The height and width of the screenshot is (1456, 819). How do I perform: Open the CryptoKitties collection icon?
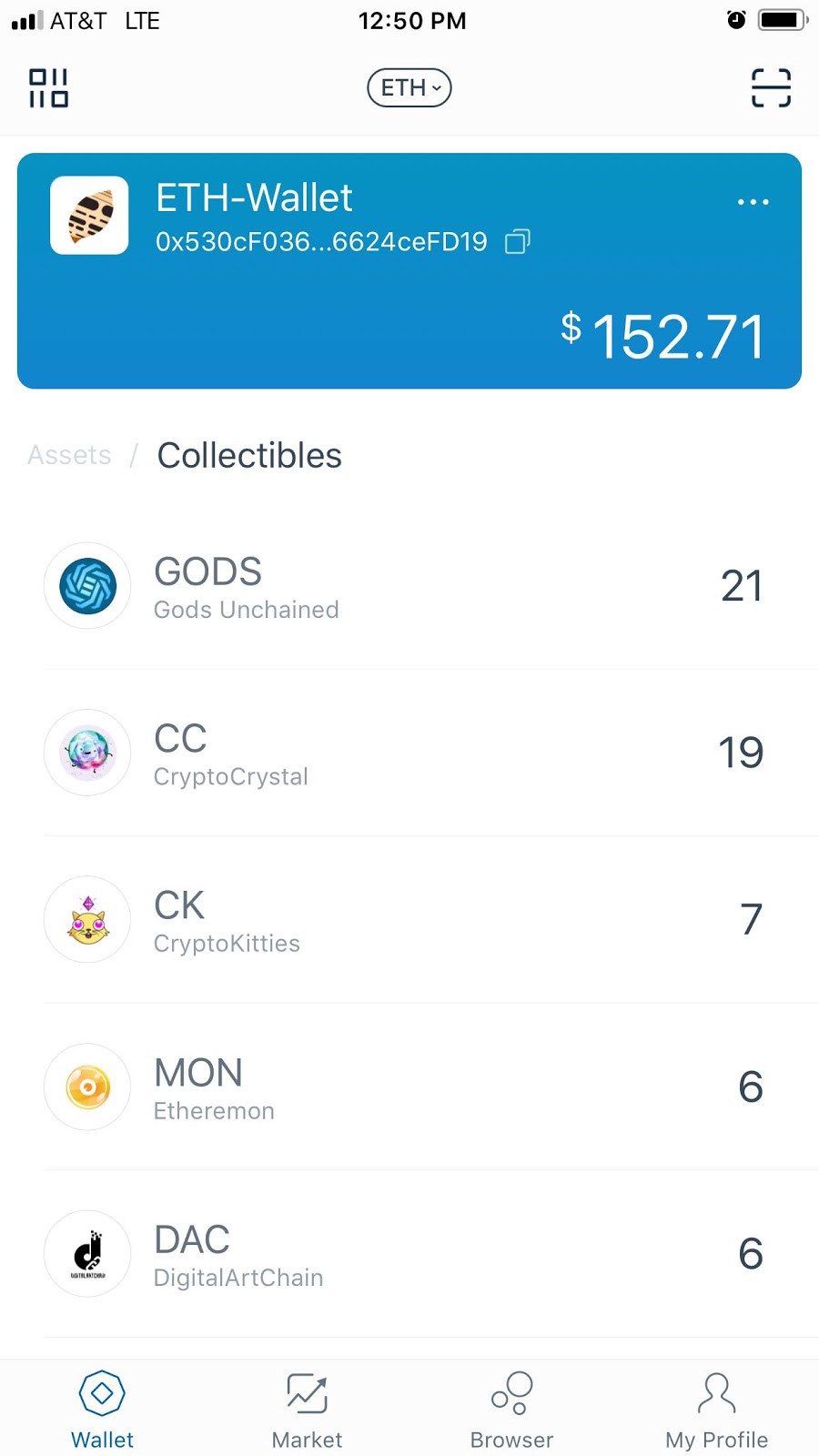87,919
